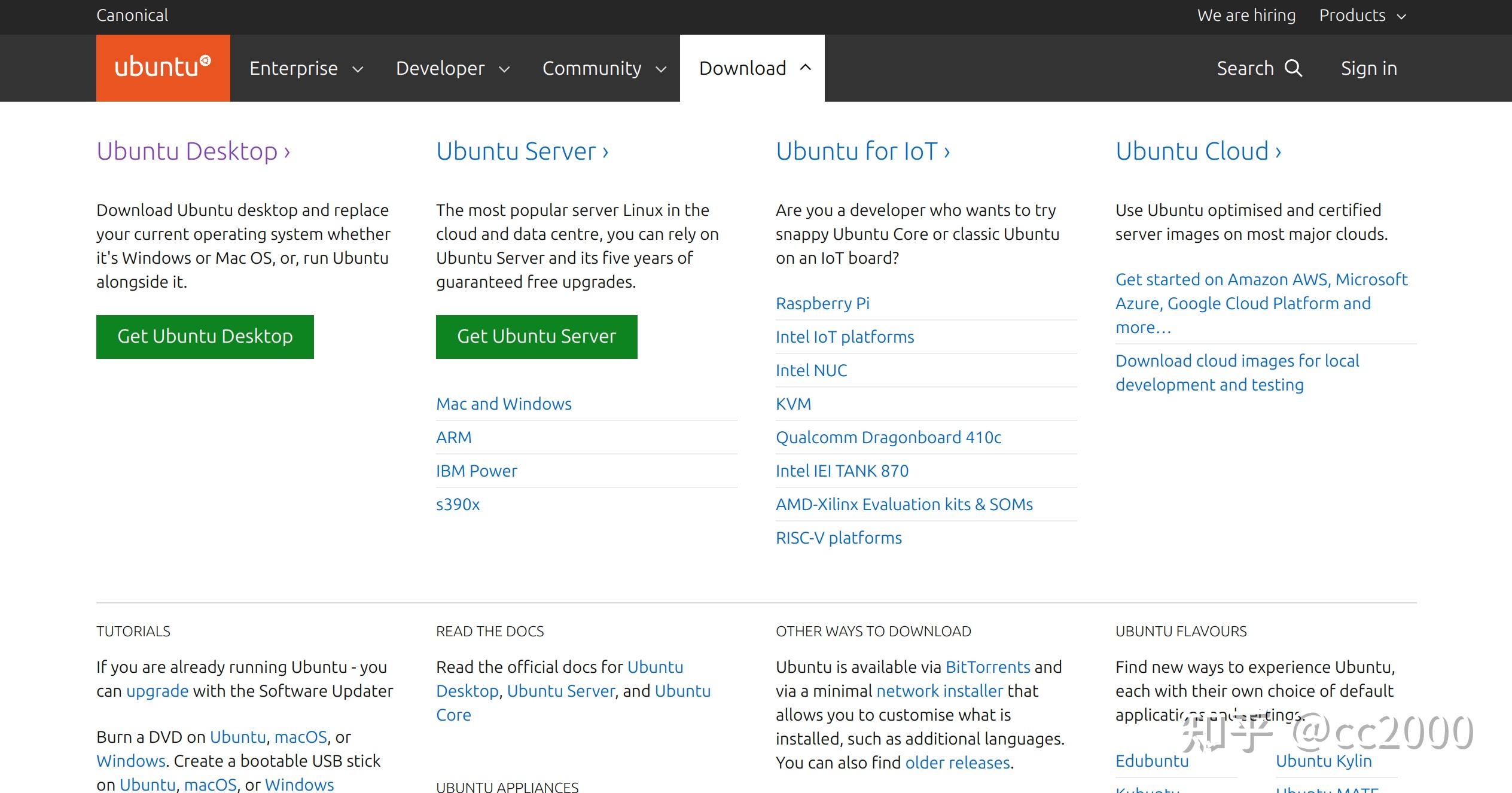Click the upgrade link in Tutorials
The width and height of the screenshot is (1512, 793).
tap(157, 691)
